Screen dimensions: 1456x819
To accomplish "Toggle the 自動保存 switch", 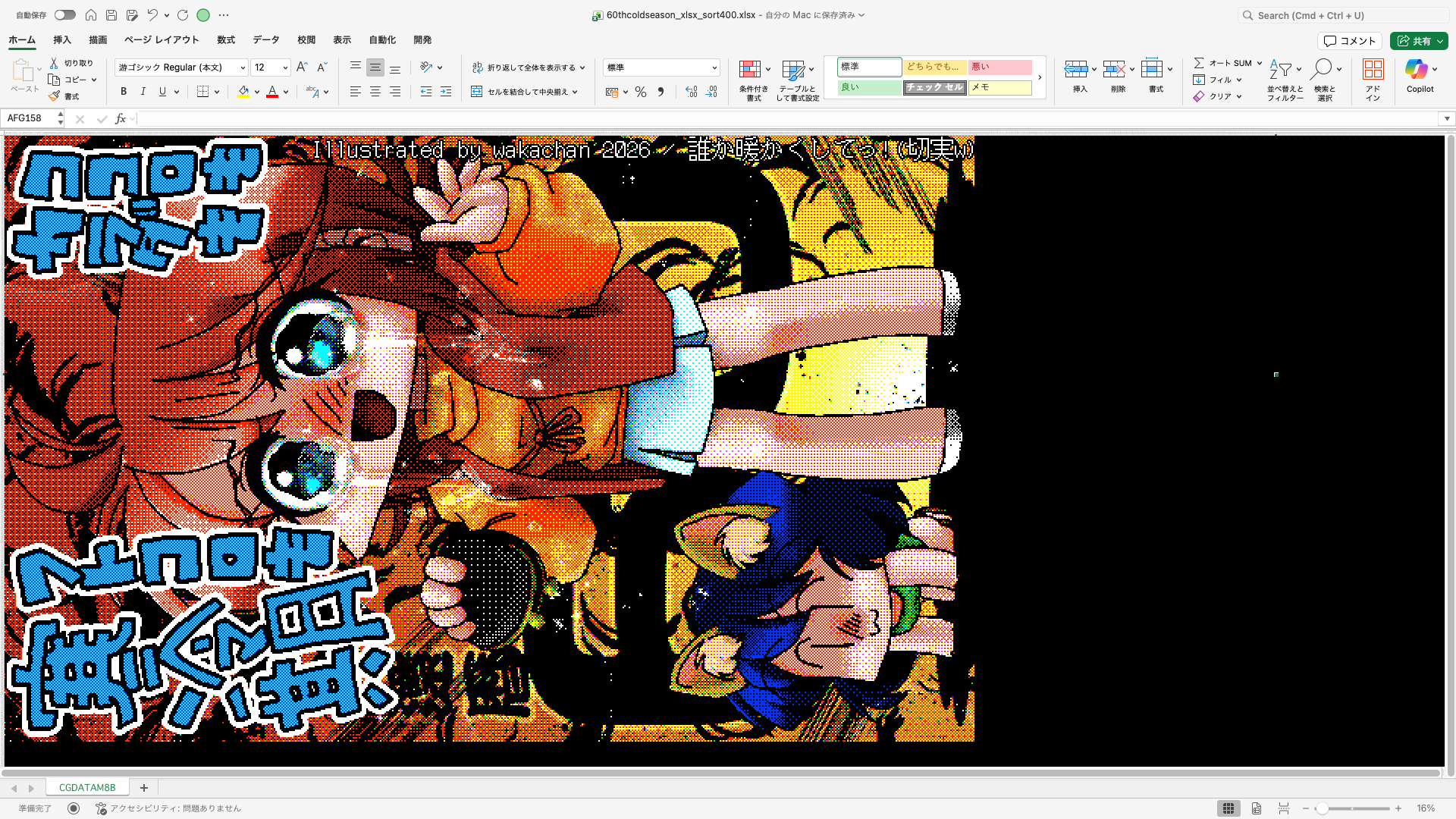I will click(x=64, y=14).
